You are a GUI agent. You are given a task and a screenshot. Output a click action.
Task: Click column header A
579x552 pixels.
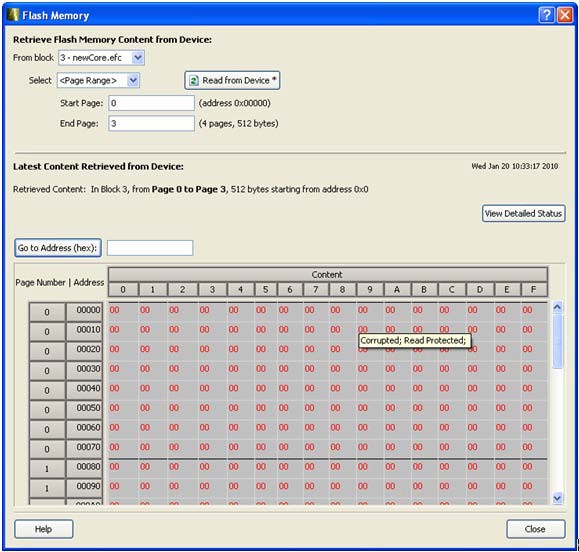[397, 290]
